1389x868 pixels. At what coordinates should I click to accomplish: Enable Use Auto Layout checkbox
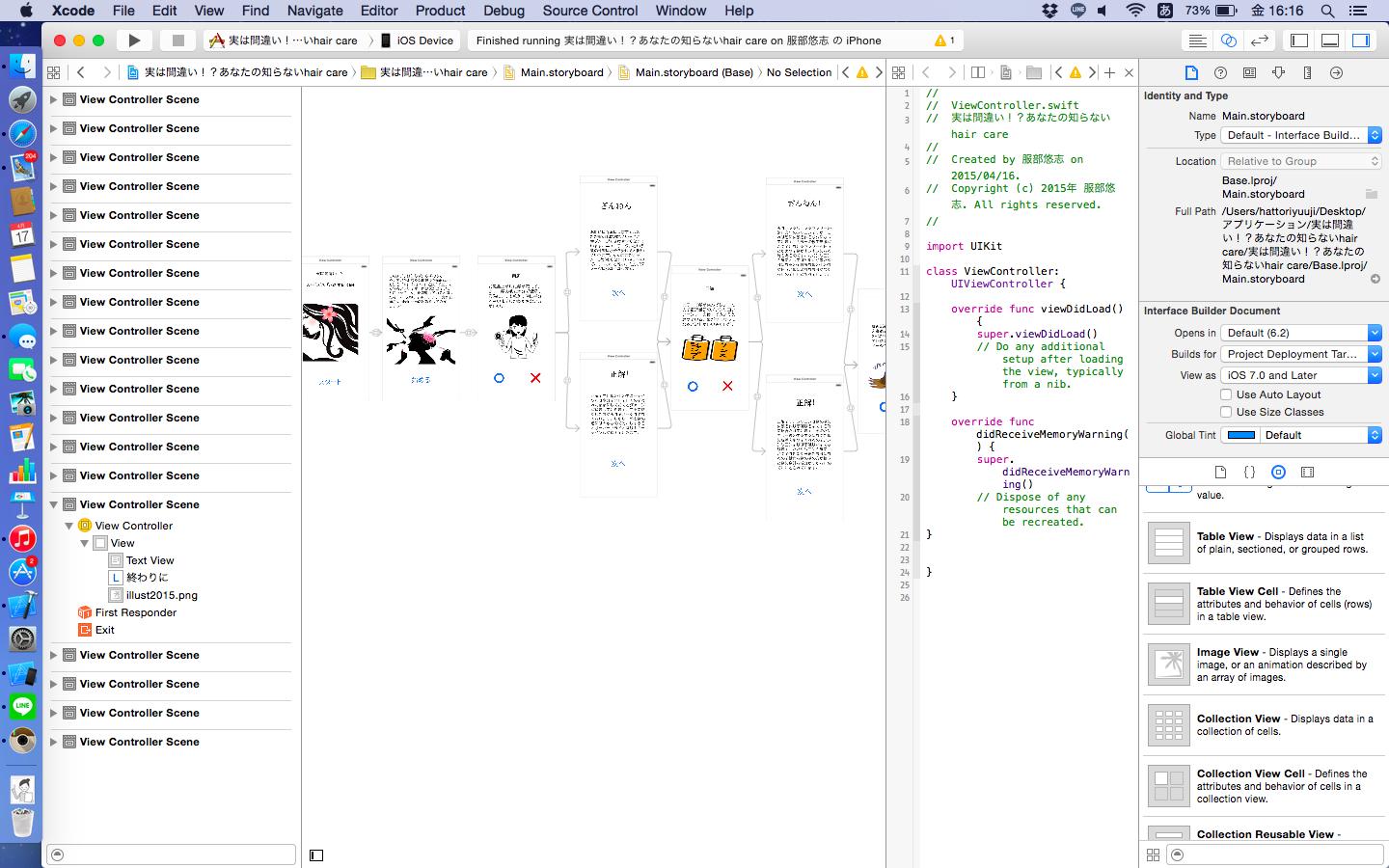(x=1226, y=394)
